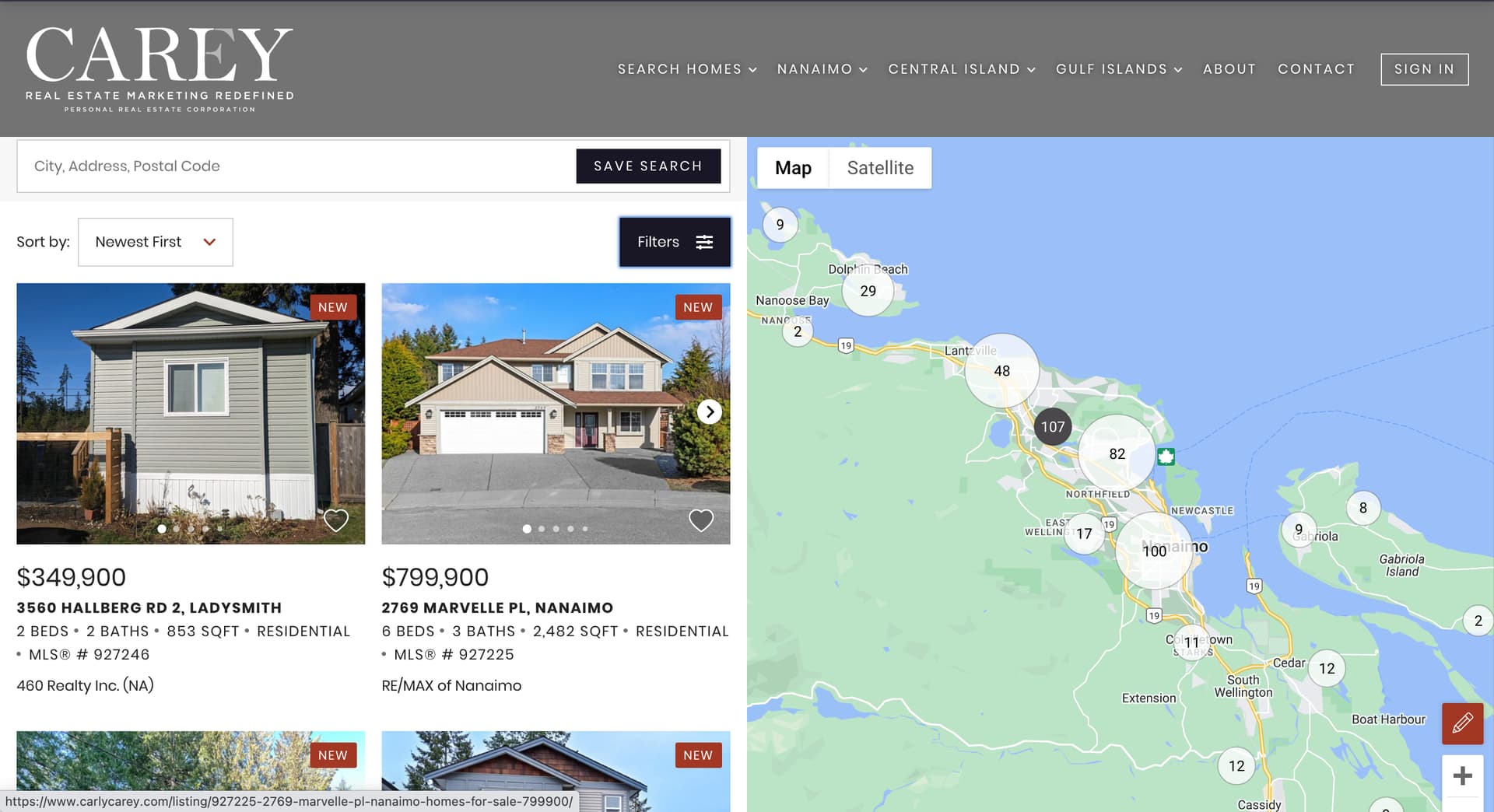This screenshot has width=1494, height=812.
Task: Open the 2769 Marvelle Pl, Nanaimo listing
Action: [x=497, y=607]
